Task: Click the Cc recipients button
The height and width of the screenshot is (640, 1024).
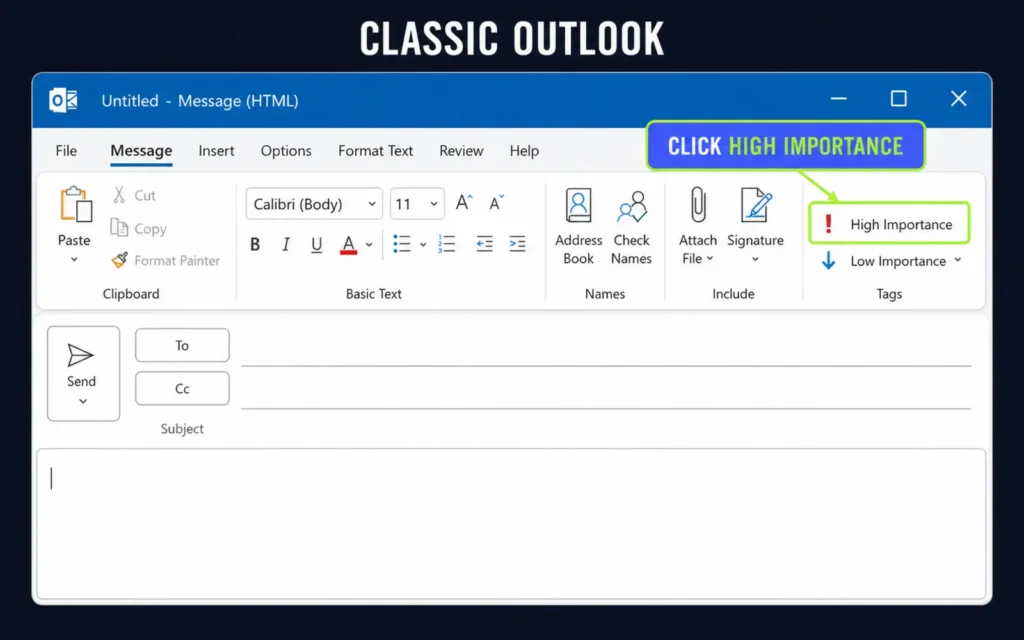Action: (x=182, y=389)
